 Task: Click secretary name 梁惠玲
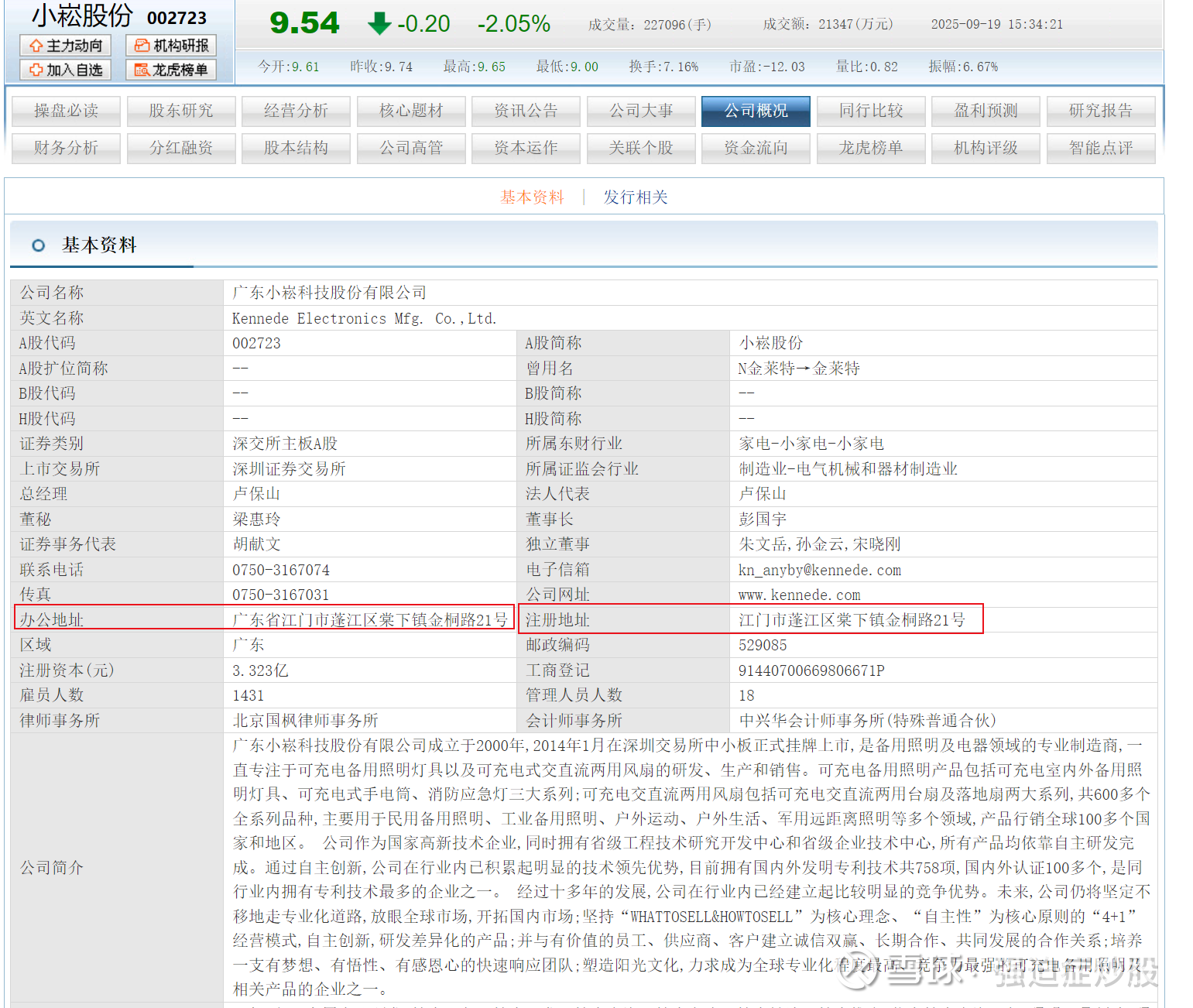tap(256, 519)
